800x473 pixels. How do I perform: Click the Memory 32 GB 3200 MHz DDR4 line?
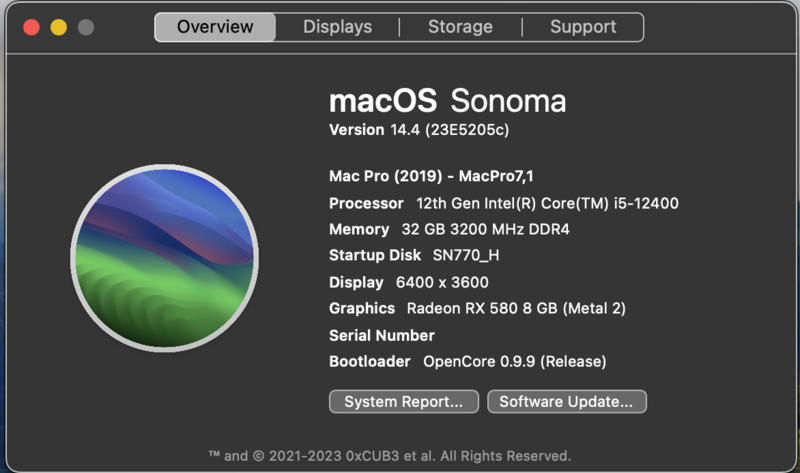449,229
